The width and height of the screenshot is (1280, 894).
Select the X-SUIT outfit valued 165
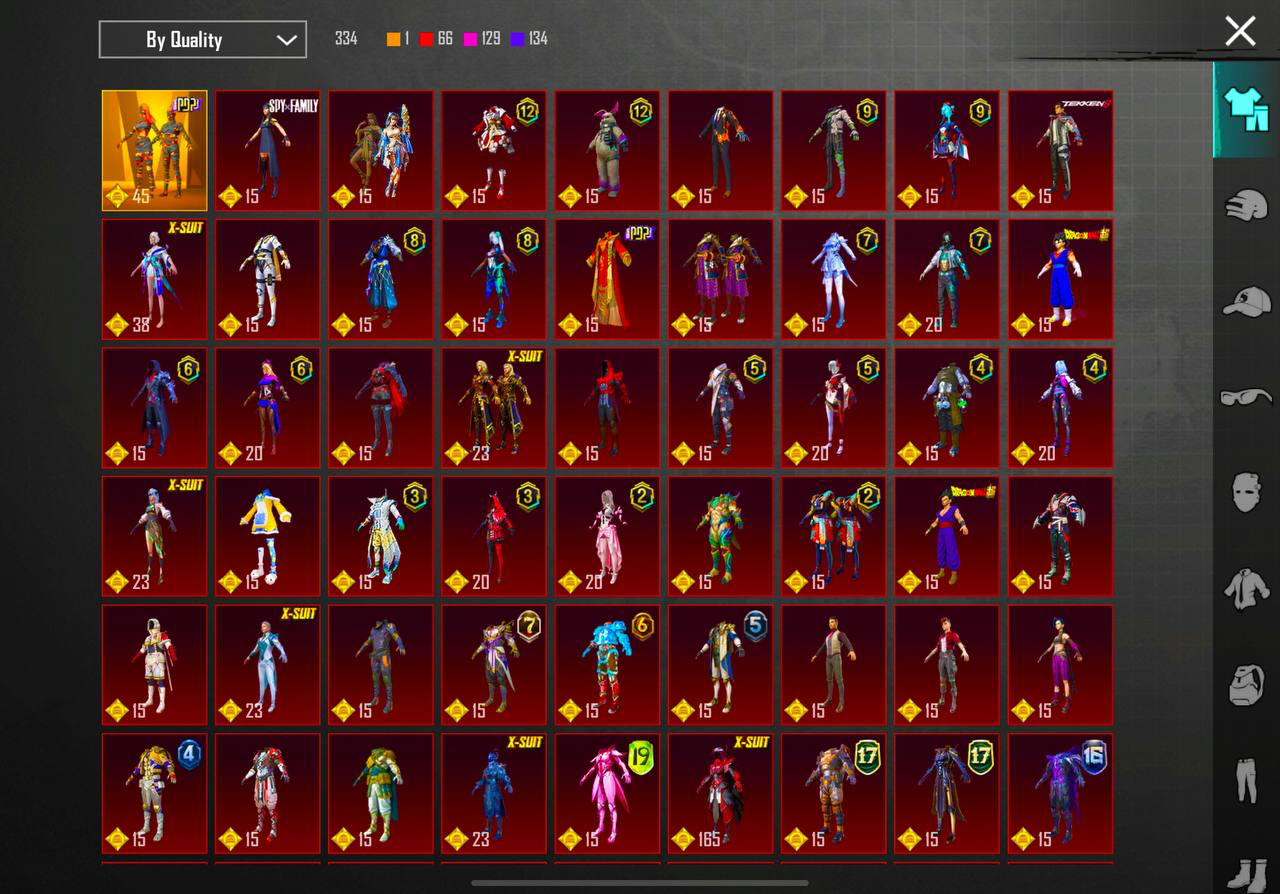pyautogui.click(x=721, y=794)
